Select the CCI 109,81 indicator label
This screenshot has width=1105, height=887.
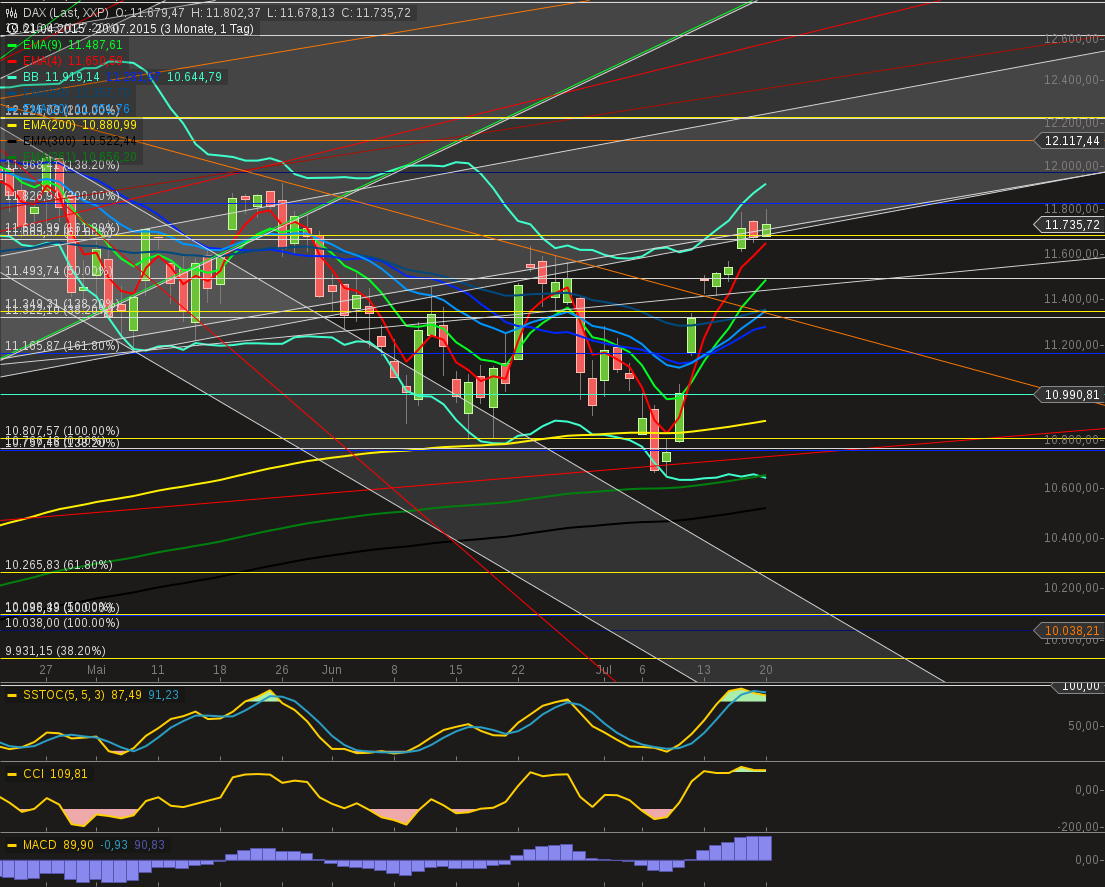[56, 774]
